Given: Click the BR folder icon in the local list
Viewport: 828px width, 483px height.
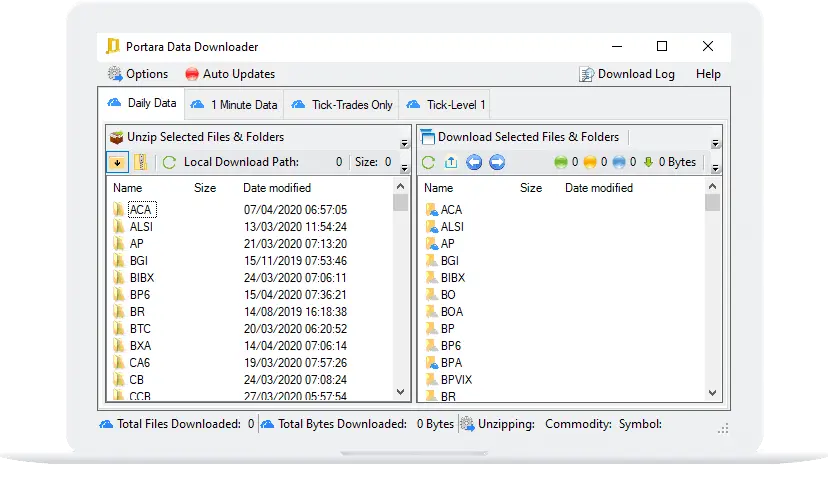Looking at the screenshot, I should click(119, 311).
